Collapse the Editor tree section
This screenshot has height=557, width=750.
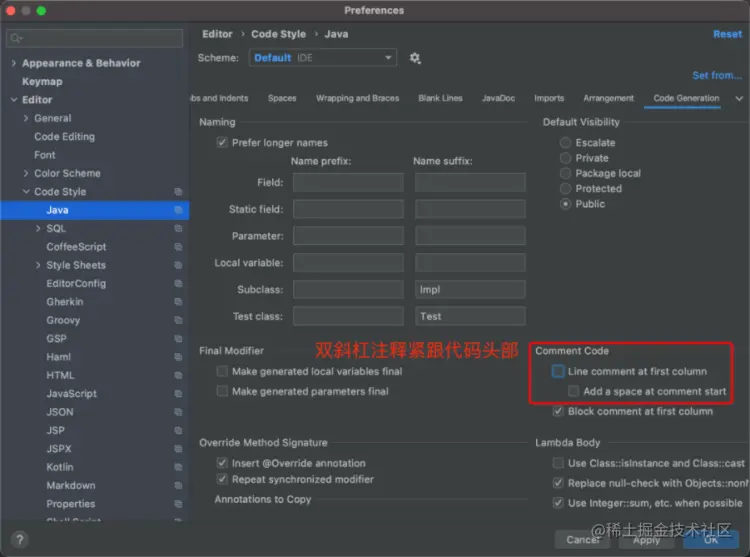14,100
